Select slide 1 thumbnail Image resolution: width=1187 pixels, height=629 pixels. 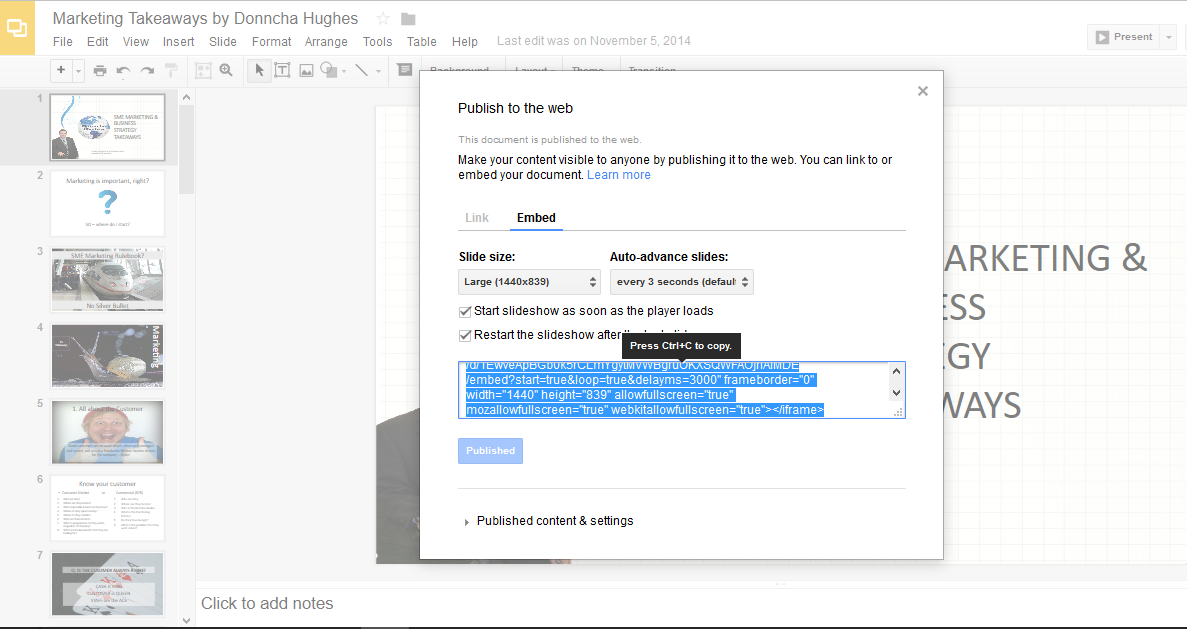pyautogui.click(x=107, y=127)
